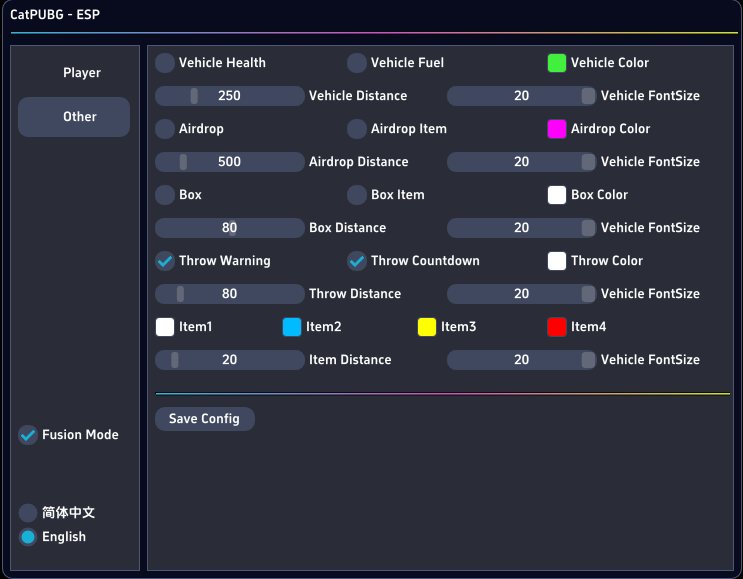Select the English language radio button
Viewport: 743px width, 579px height.
28,537
